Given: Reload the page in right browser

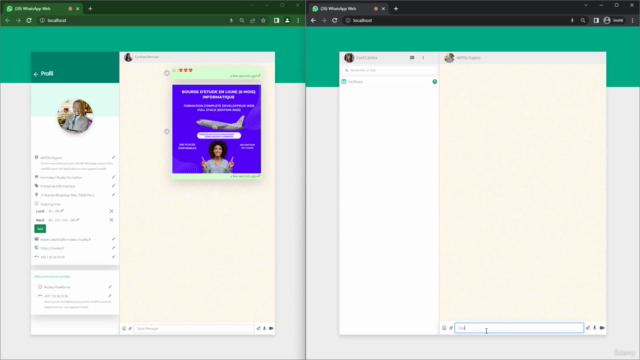Looking at the screenshot, I should [335, 20].
